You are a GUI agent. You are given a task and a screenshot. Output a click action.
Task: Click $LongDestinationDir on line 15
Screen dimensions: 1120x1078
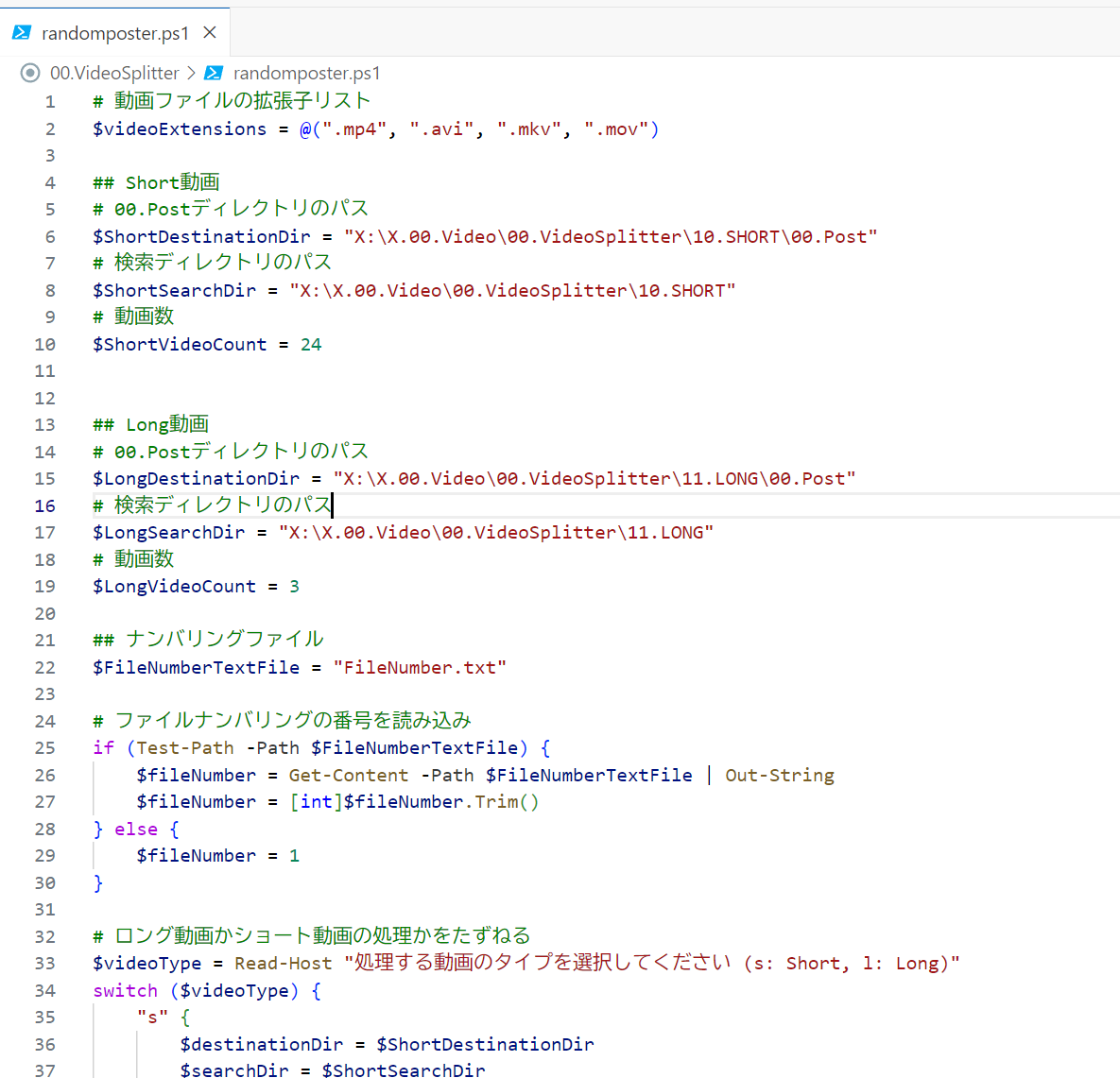pos(196,478)
